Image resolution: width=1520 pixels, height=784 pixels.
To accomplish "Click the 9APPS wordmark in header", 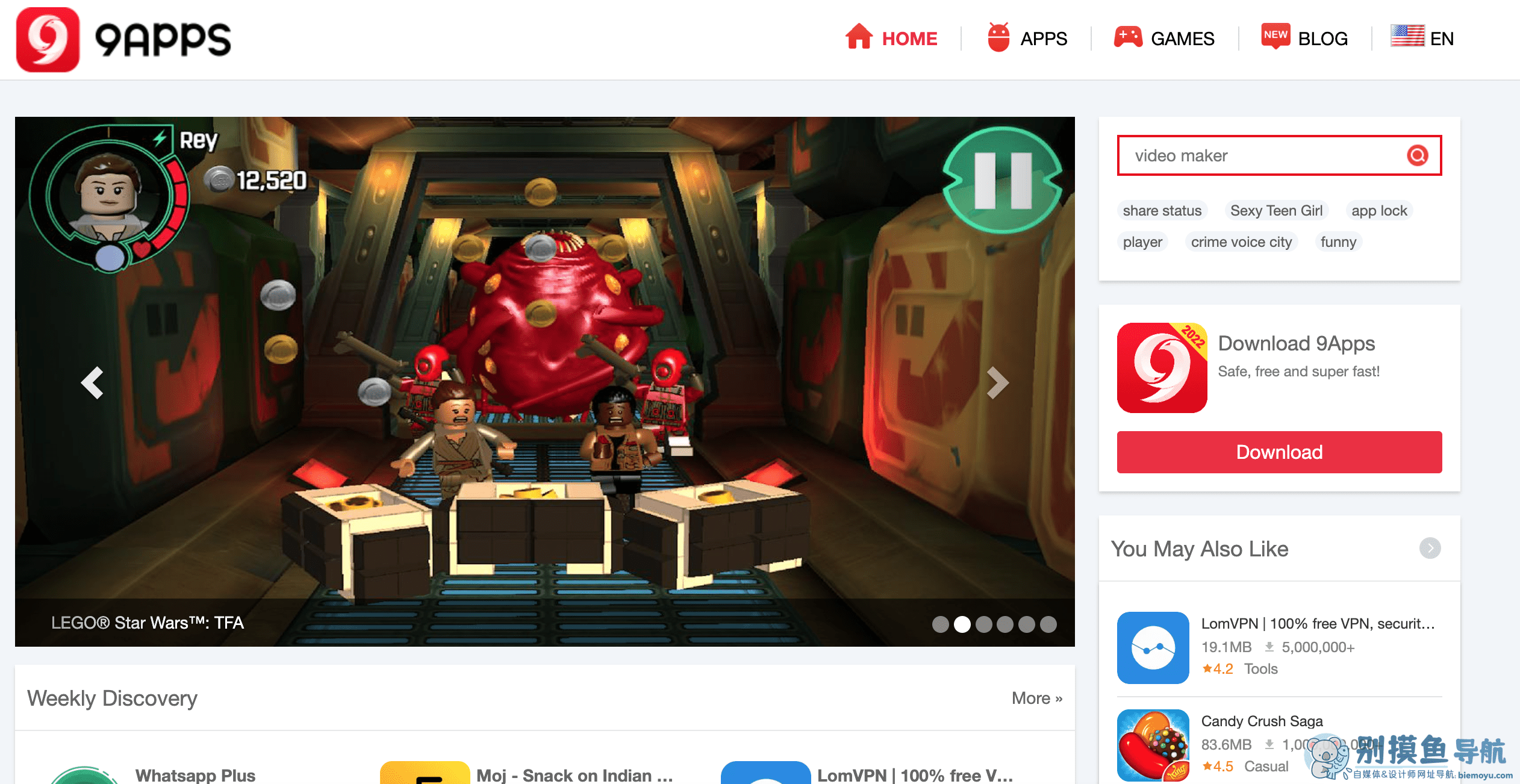I will coord(163,40).
